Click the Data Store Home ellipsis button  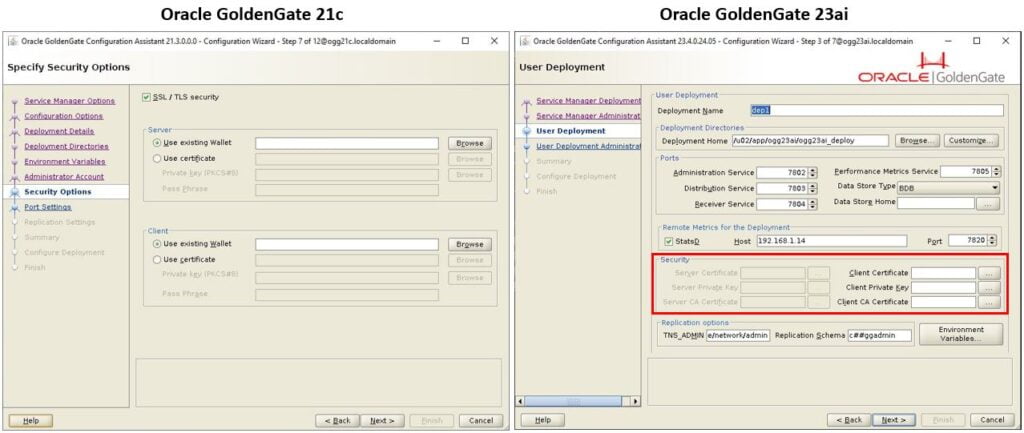[988, 203]
